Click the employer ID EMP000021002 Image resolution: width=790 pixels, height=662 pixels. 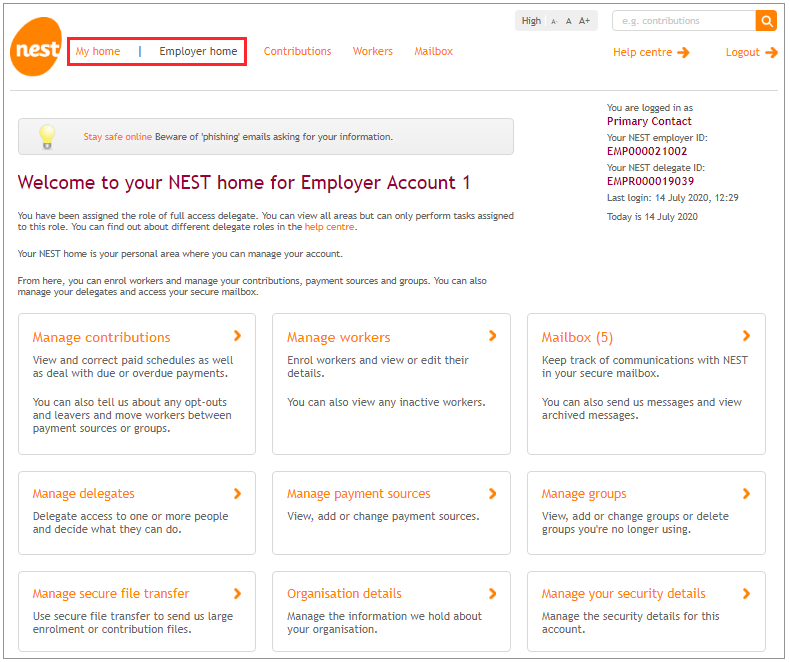pyautogui.click(x=647, y=151)
